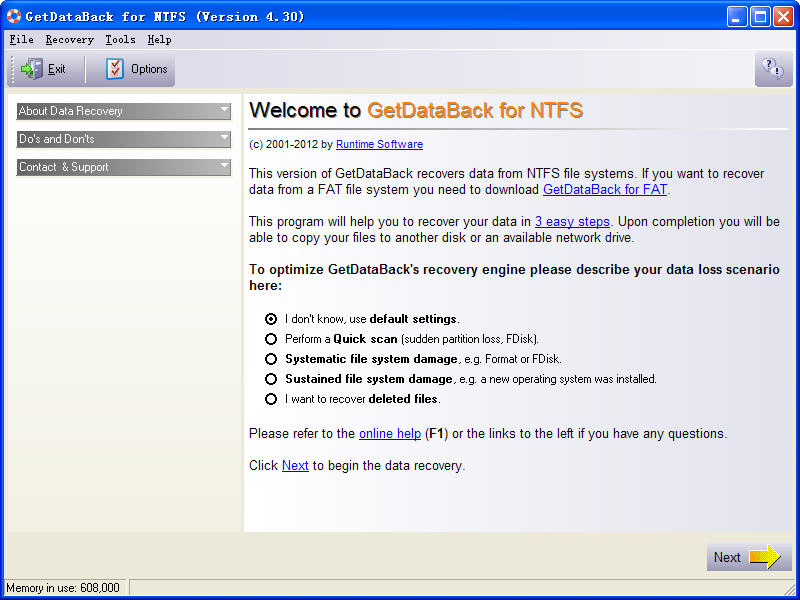The height and width of the screenshot is (600, 800).
Task: Expand the Contact & Support section
Action: (x=124, y=167)
